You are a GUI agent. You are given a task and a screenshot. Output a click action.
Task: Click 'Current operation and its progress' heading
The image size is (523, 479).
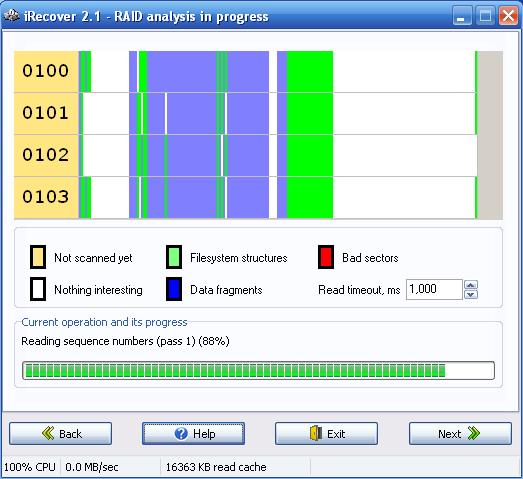click(104, 322)
